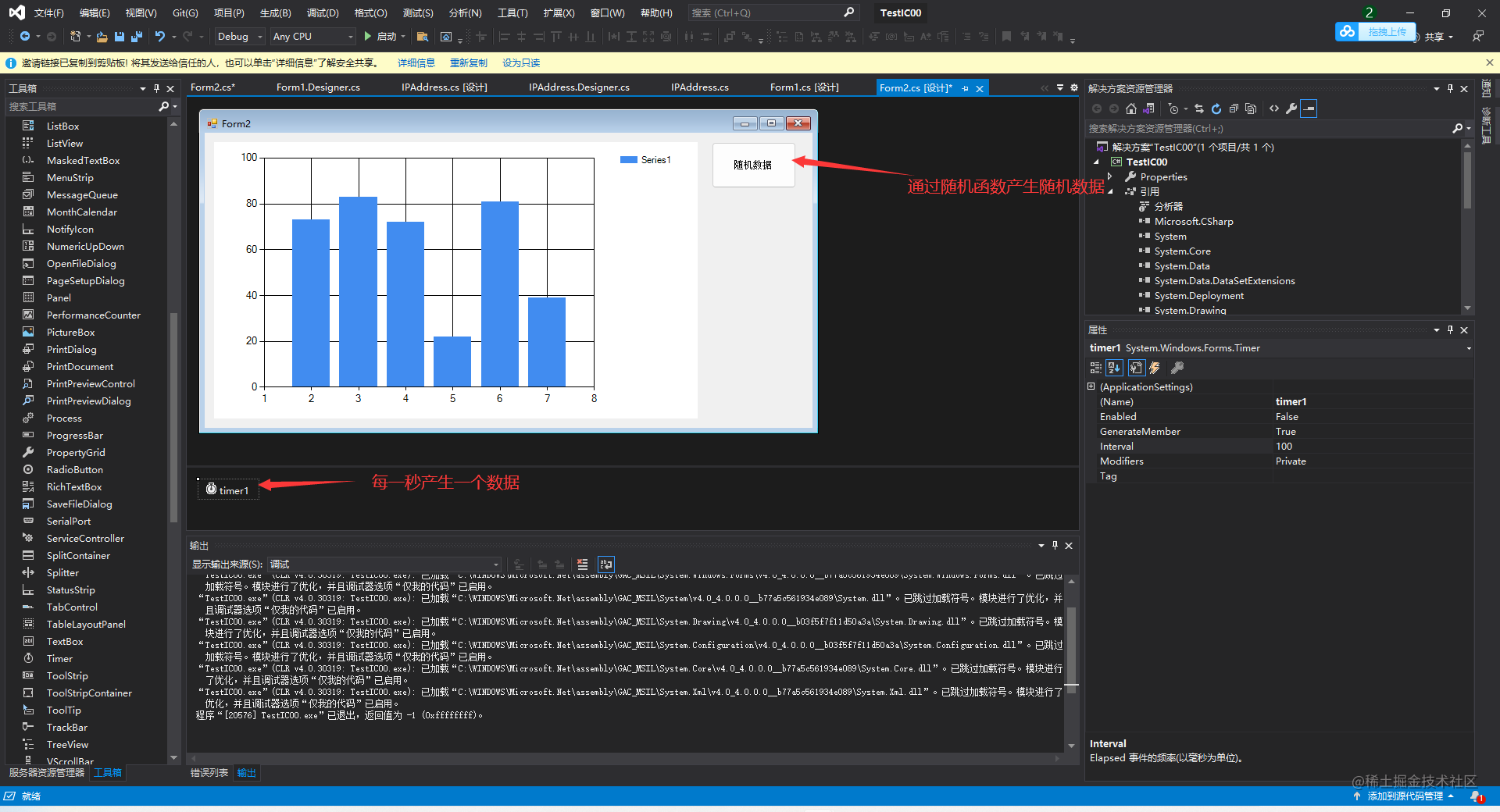Viewport: 1500px width, 812px height.
Task: Switch to the Form1.Designer.cs tab
Action: (x=318, y=87)
